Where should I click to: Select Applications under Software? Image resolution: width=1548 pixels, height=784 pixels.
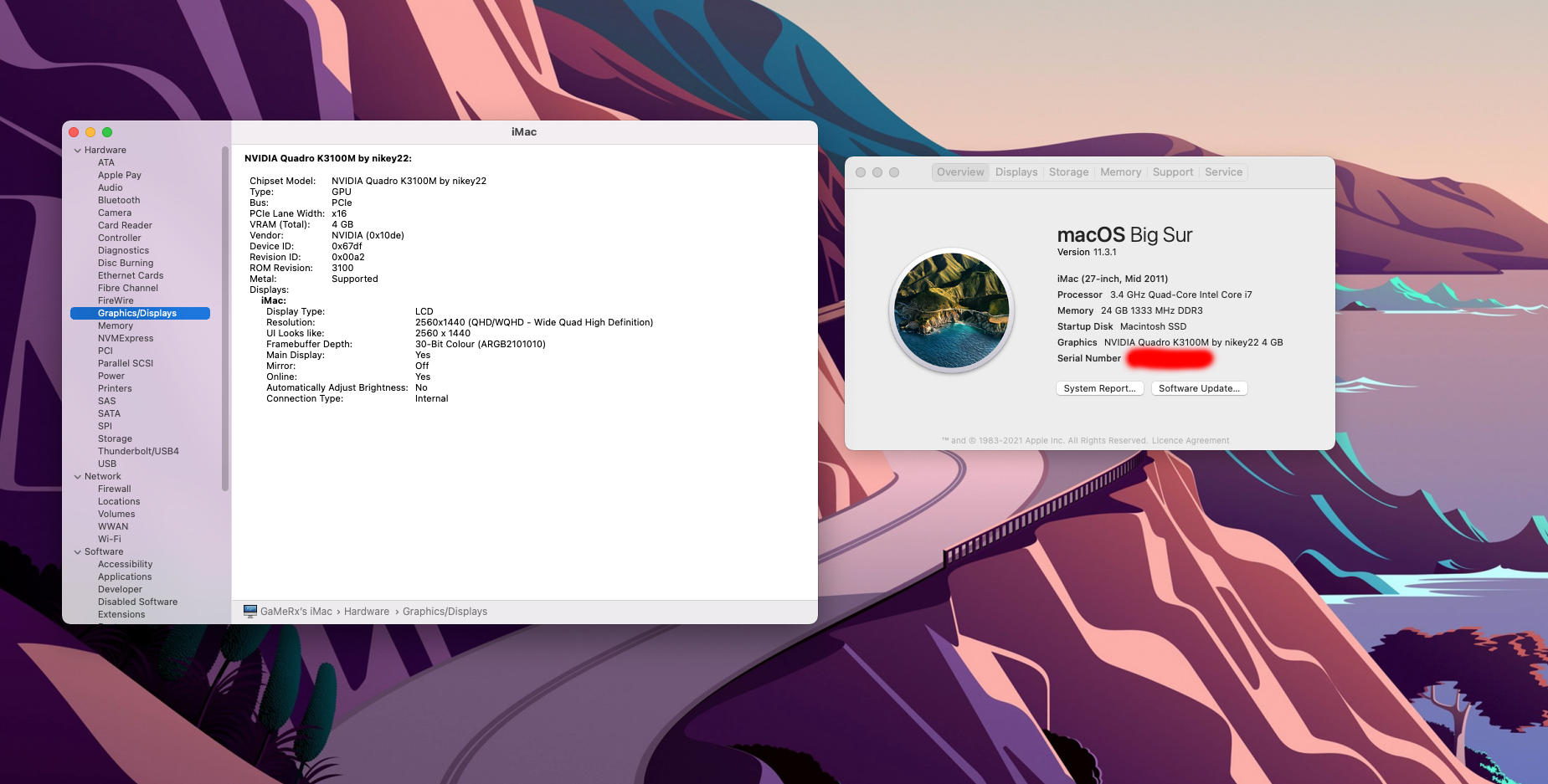point(125,577)
